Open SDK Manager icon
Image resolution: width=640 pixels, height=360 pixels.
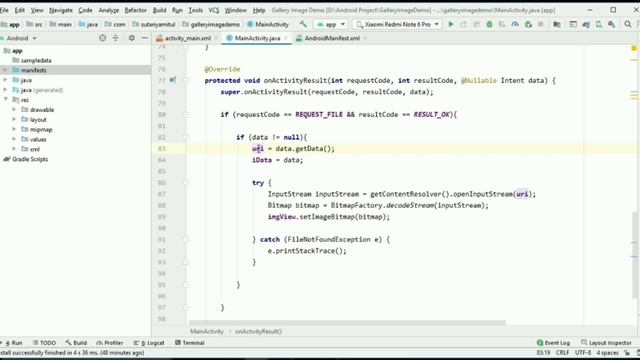click(611, 24)
